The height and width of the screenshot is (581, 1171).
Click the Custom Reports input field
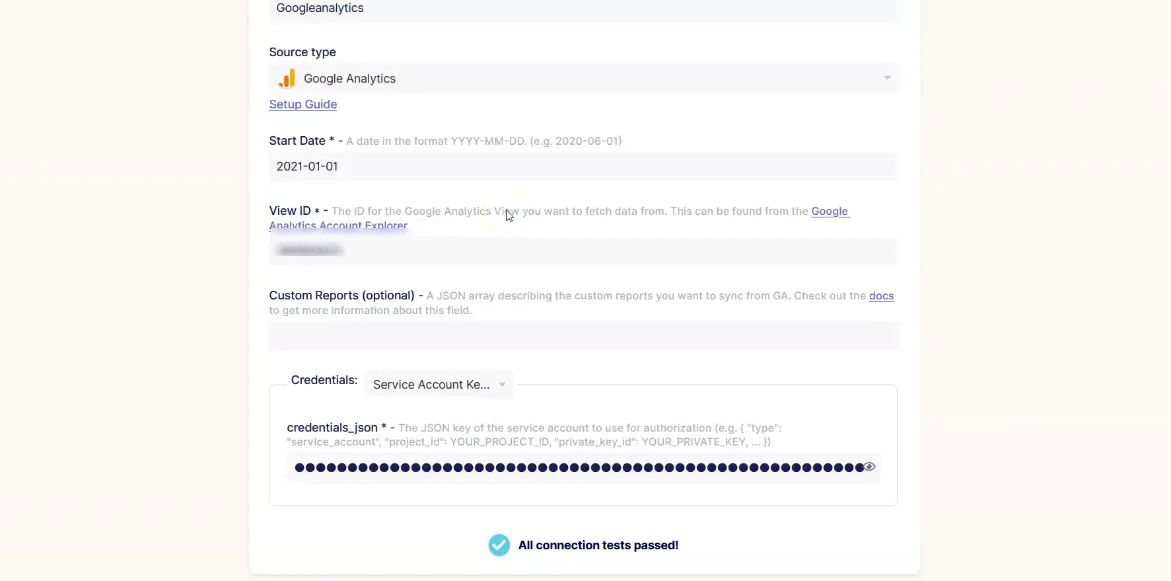tap(583, 336)
